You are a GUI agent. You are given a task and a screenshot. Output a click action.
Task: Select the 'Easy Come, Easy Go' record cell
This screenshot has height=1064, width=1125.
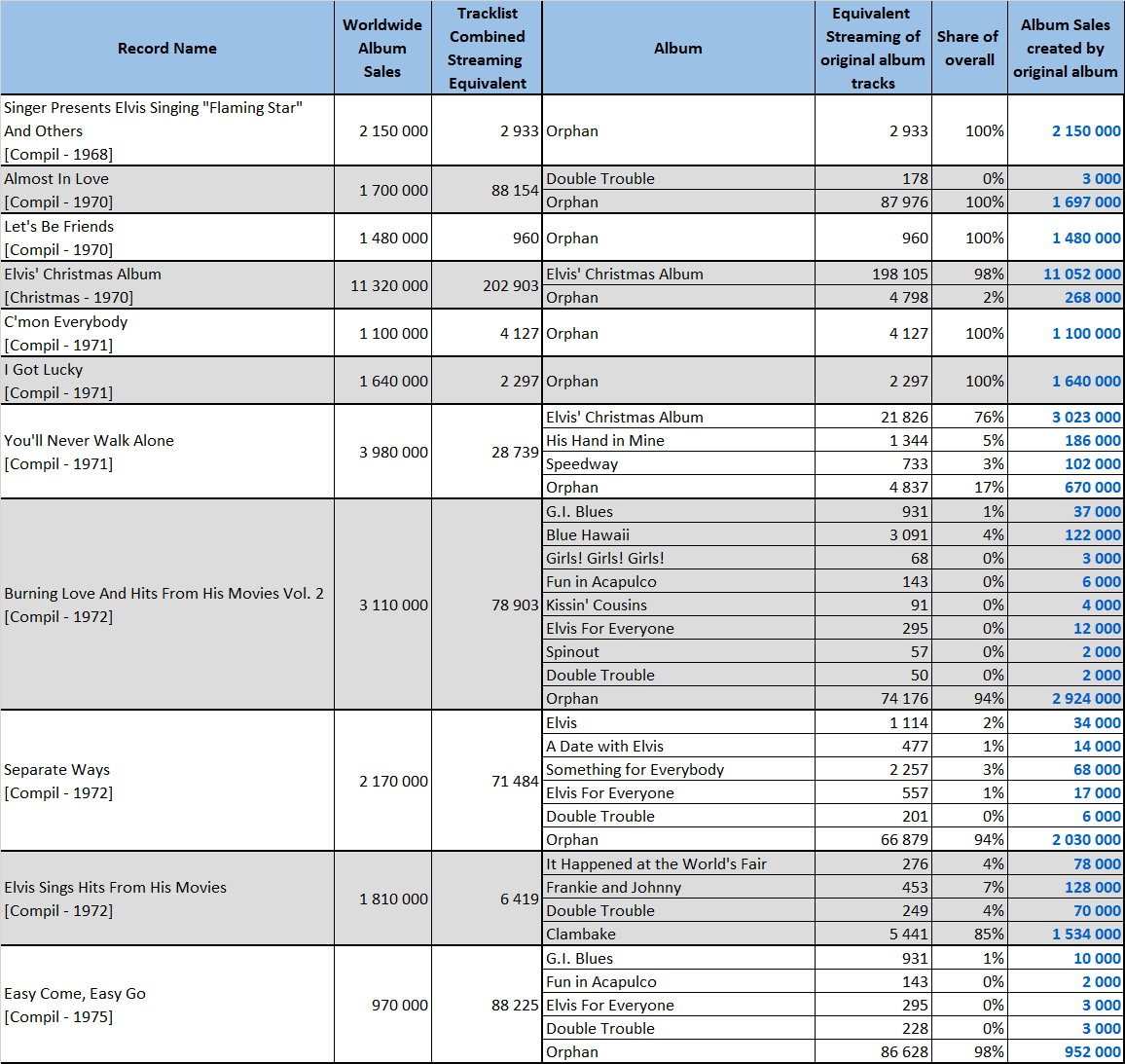[x=167, y=1005]
